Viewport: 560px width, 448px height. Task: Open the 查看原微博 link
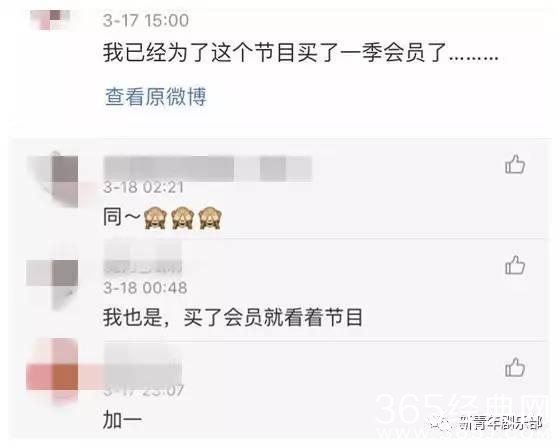(156, 96)
